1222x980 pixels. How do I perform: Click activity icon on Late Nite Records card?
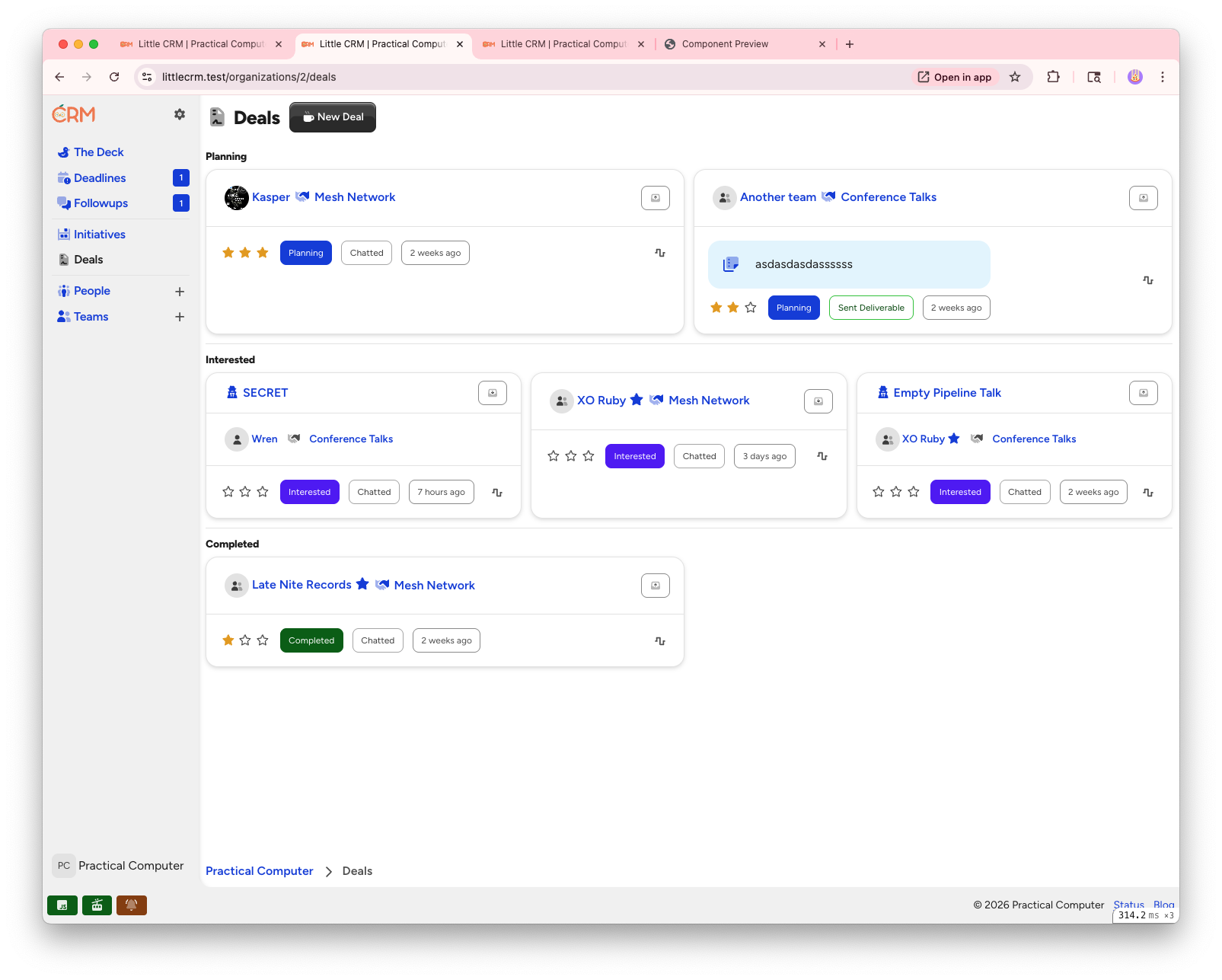click(x=660, y=641)
